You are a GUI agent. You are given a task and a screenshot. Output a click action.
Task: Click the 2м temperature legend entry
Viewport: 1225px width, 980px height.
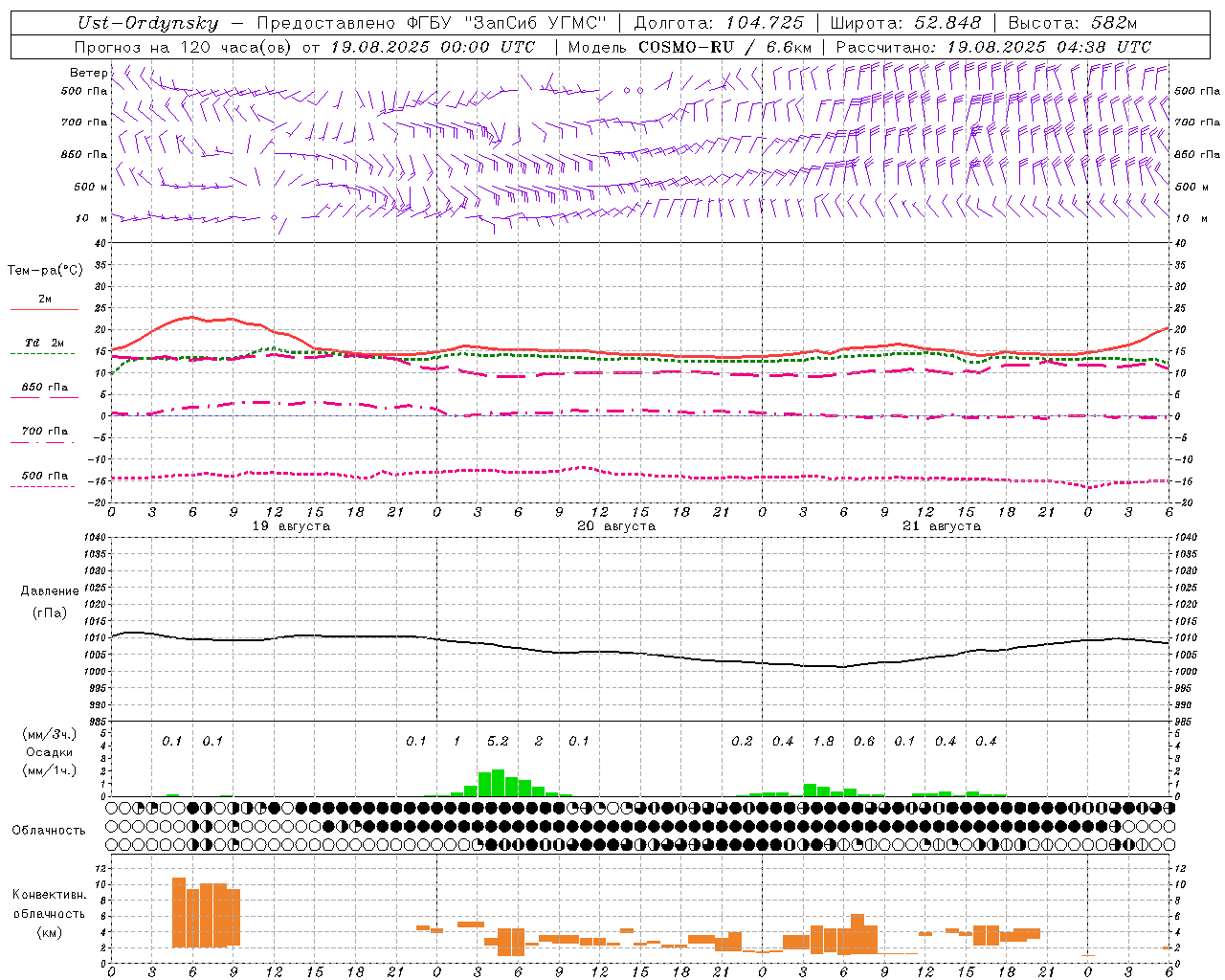(x=45, y=300)
